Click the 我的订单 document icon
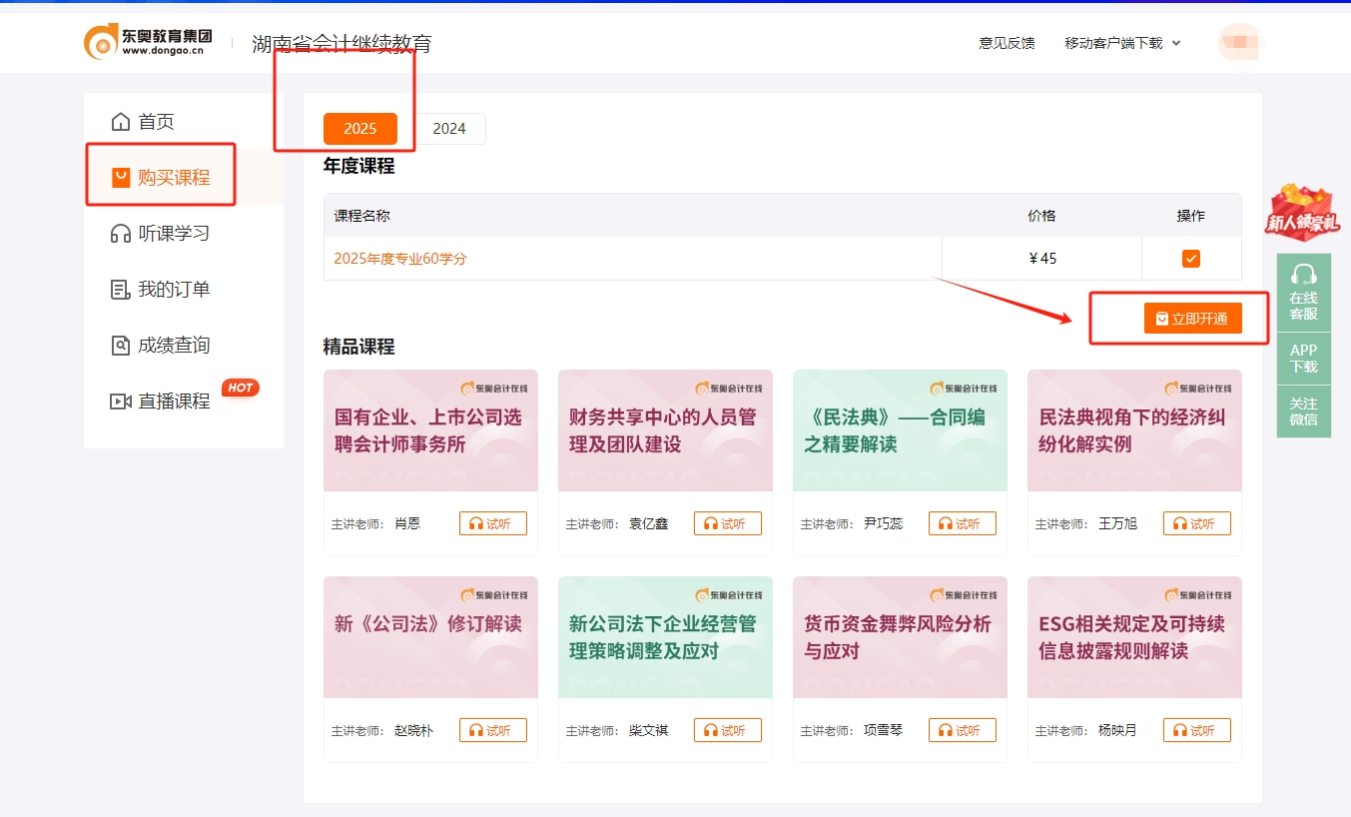The height and width of the screenshot is (817, 1351). [120, 287]
